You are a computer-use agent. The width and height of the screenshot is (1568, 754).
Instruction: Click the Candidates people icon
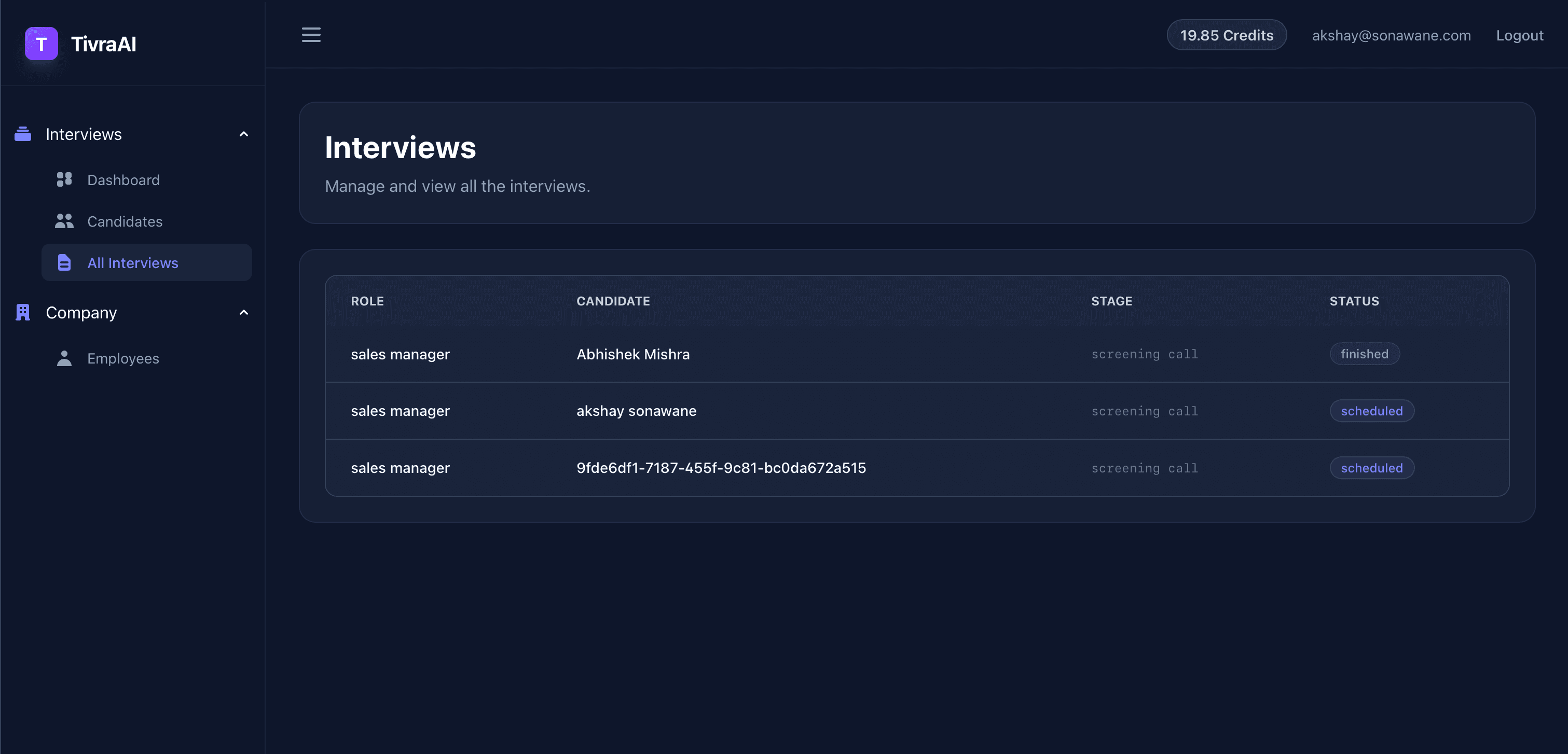[64, 221]
